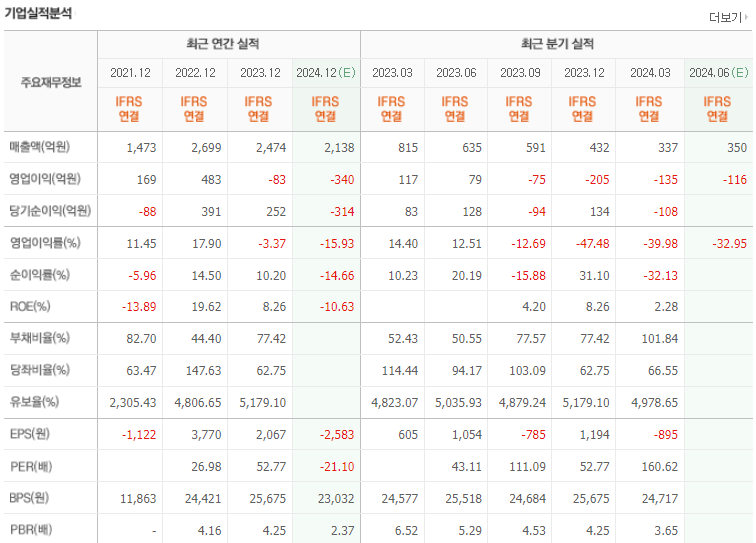Click the 순이익률(%) row label
The image size is (756, 543).
(40, 275)
